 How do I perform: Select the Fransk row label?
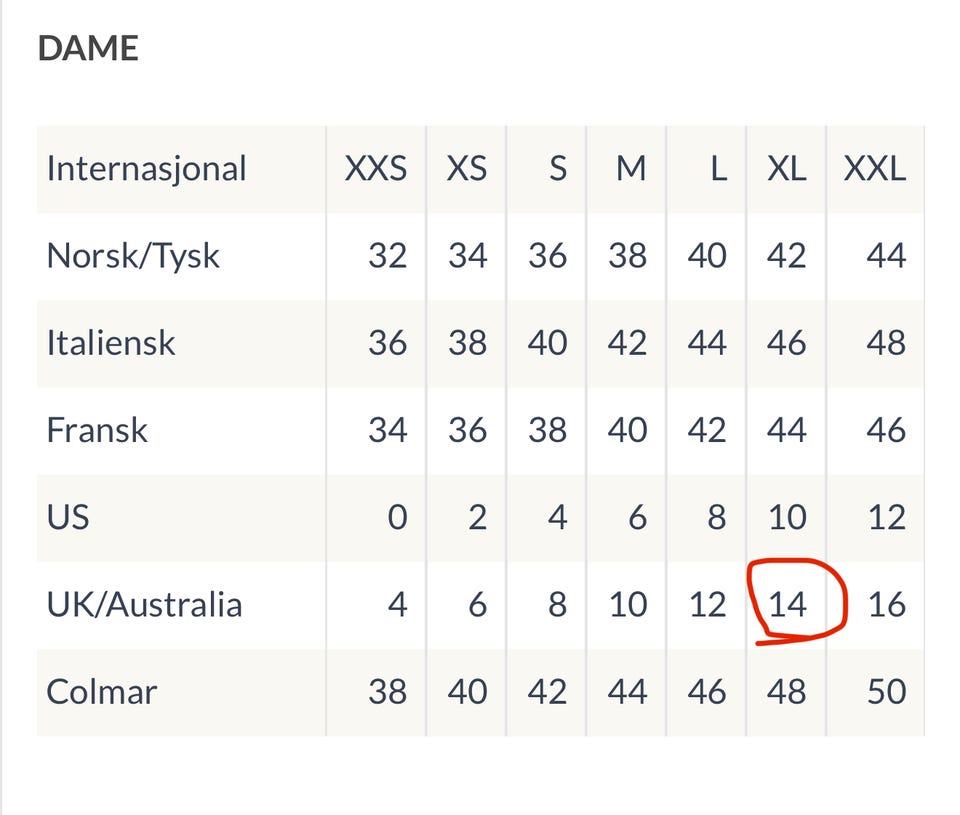tap(97, 430)
